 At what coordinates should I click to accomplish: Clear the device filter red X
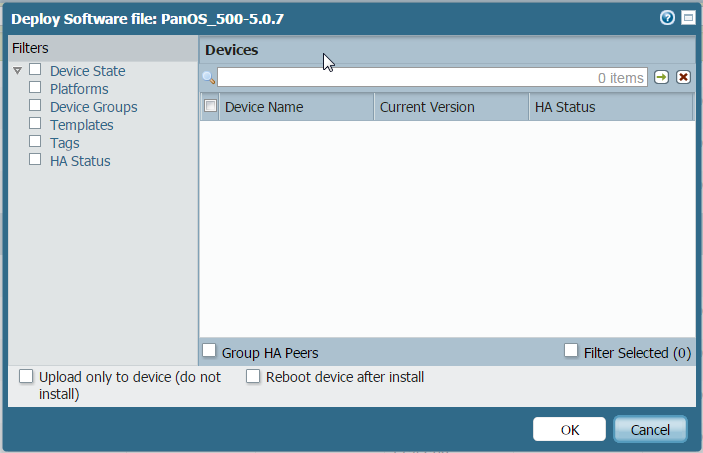click(683, 78)
